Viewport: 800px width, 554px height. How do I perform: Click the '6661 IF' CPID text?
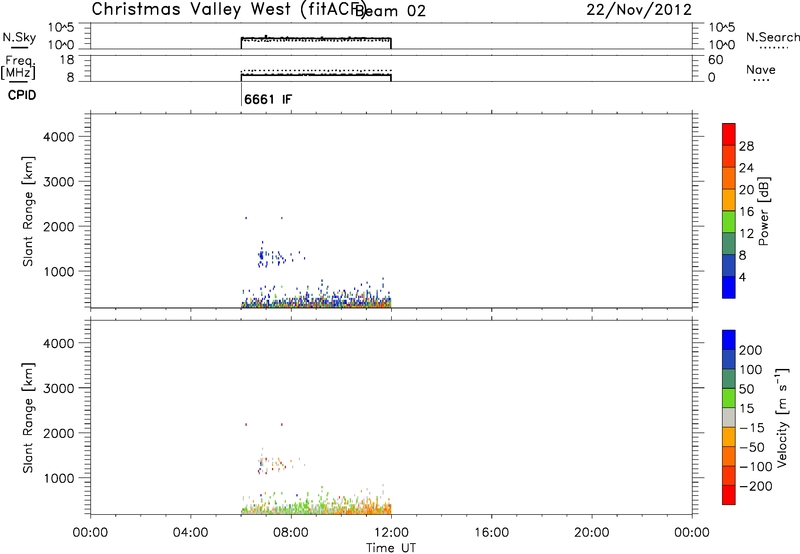click(268, 99)
